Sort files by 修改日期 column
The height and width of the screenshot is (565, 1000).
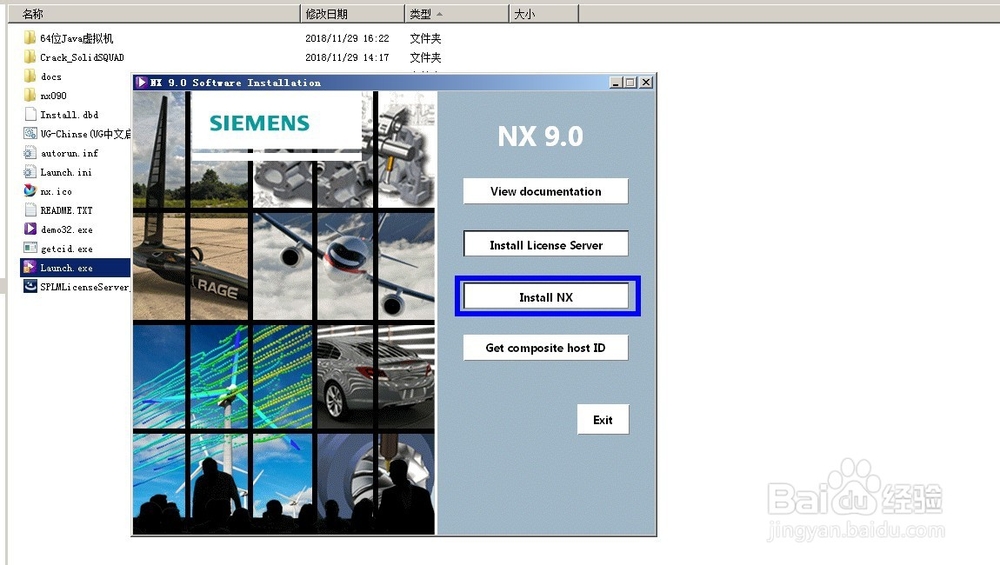point(352,13)
